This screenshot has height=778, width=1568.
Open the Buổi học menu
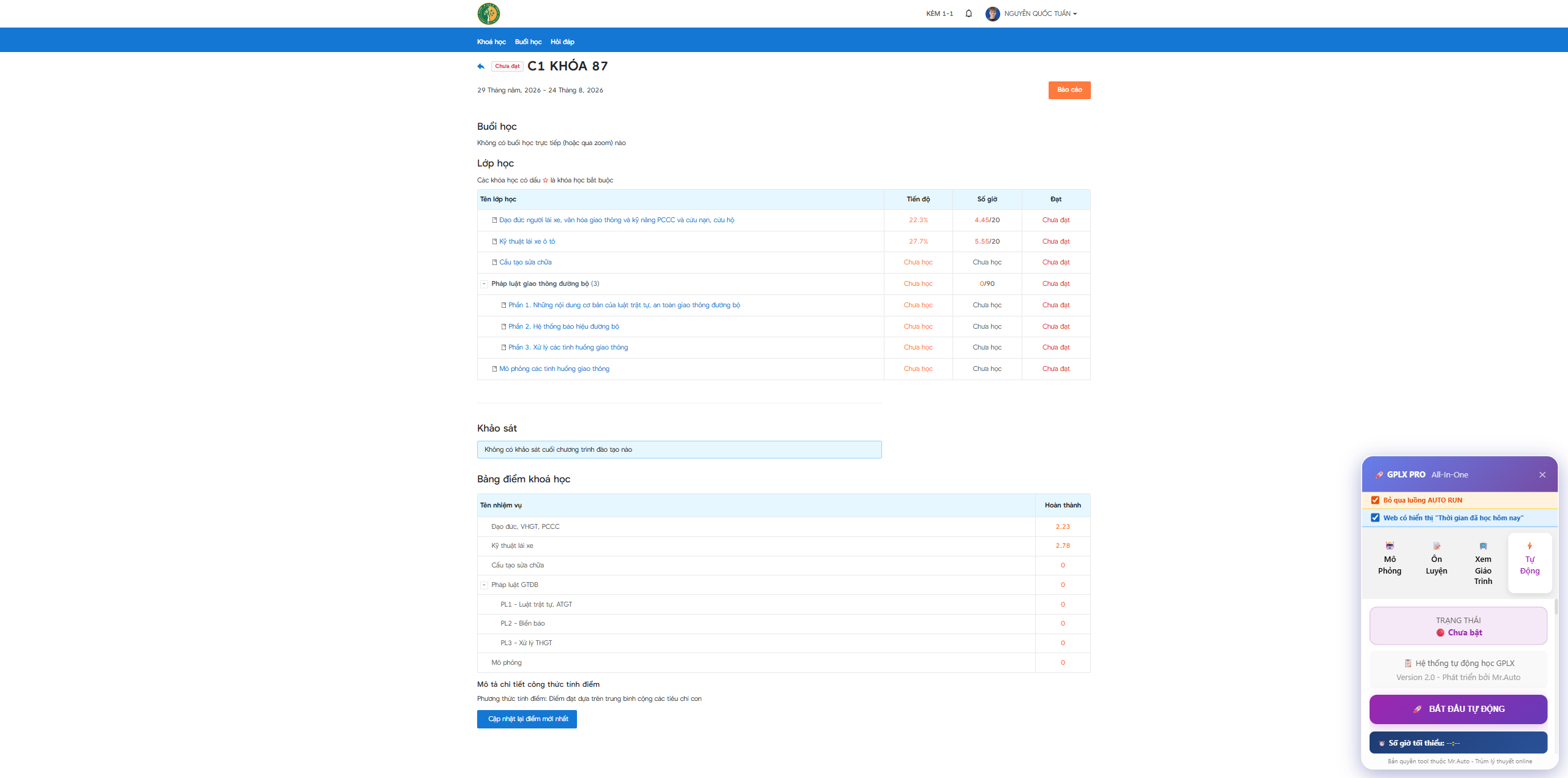point(528,42)
